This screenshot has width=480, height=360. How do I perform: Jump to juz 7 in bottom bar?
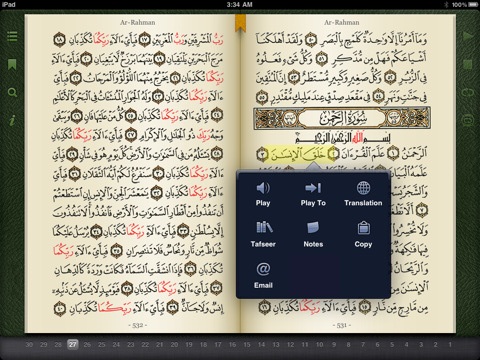point(363,345)
